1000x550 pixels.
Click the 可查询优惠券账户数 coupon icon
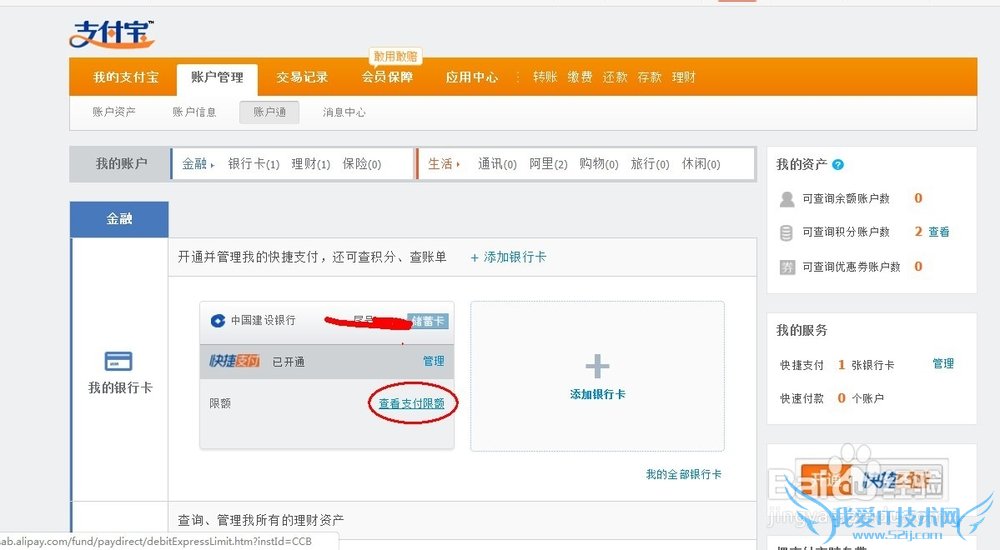click(x=787, y=267)
